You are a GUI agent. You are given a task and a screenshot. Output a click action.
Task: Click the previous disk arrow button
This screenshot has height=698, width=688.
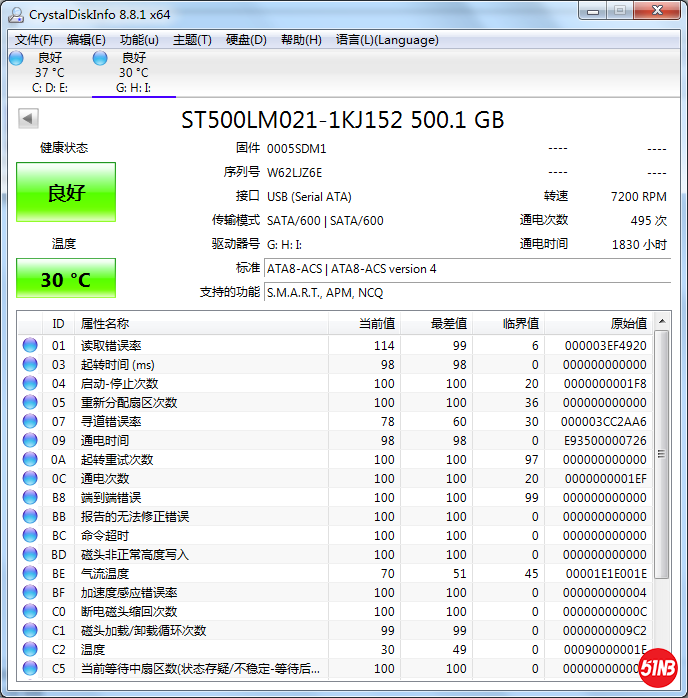pyautogui.click(x=28, y=119)
